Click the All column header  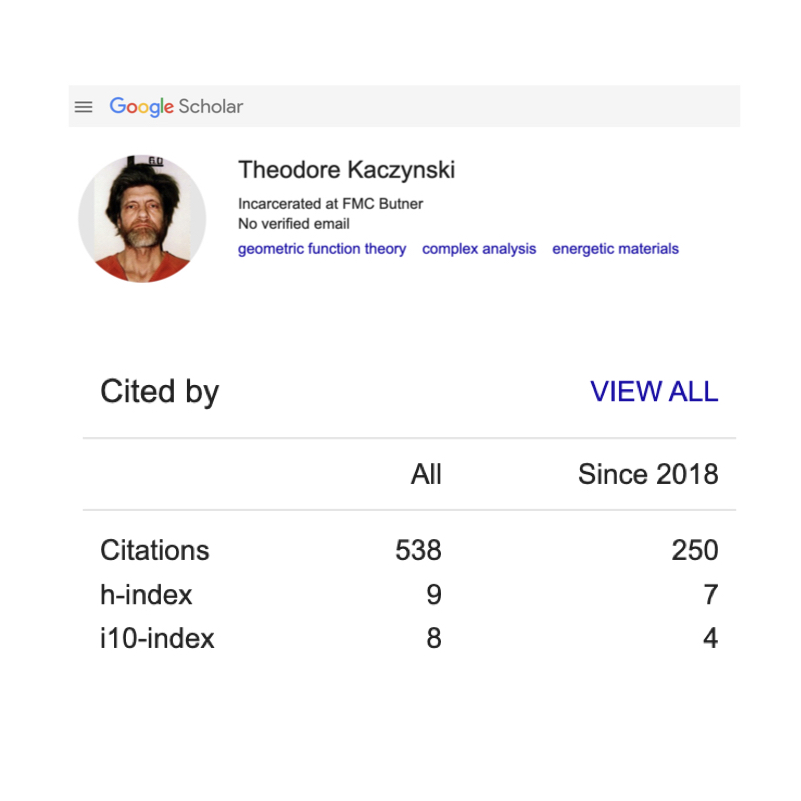coord(426,474)
